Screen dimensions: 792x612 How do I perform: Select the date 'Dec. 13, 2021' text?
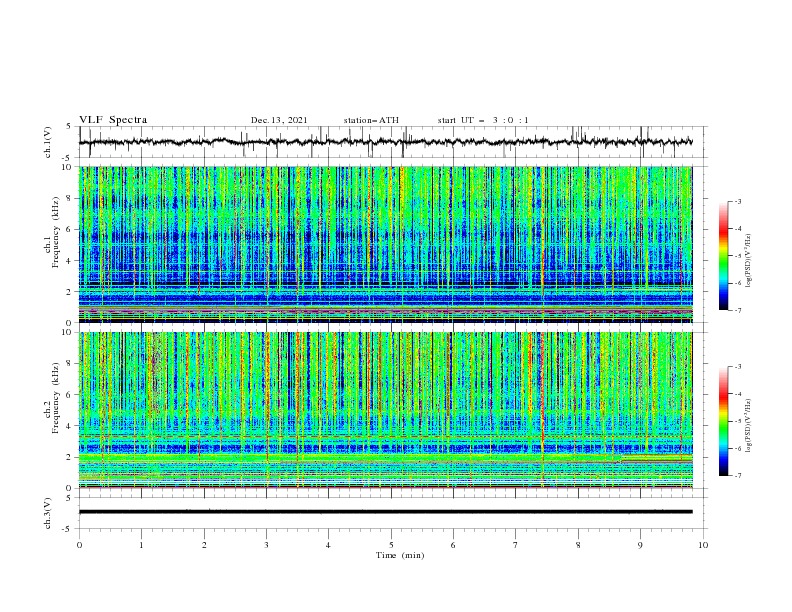[x=279, y=120]
